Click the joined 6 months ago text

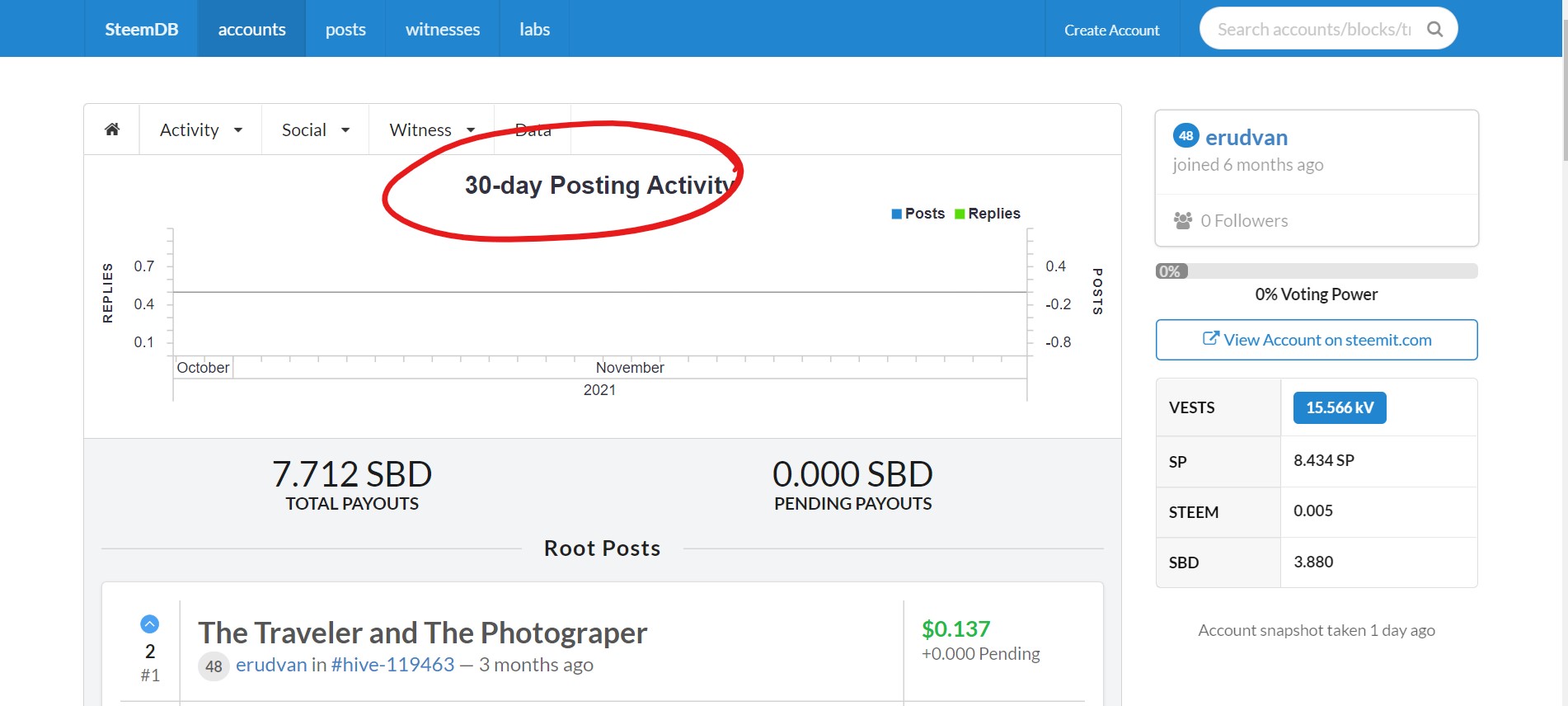pyautogui.click(x=1247, y=165)
